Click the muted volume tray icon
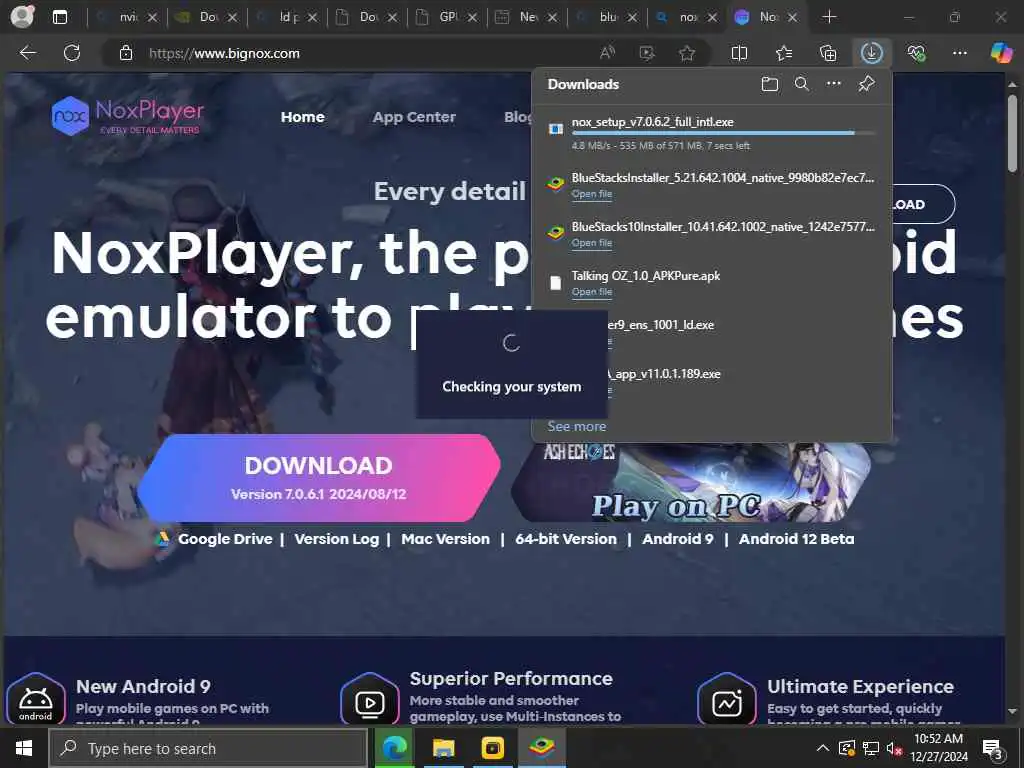 [894, 748]
